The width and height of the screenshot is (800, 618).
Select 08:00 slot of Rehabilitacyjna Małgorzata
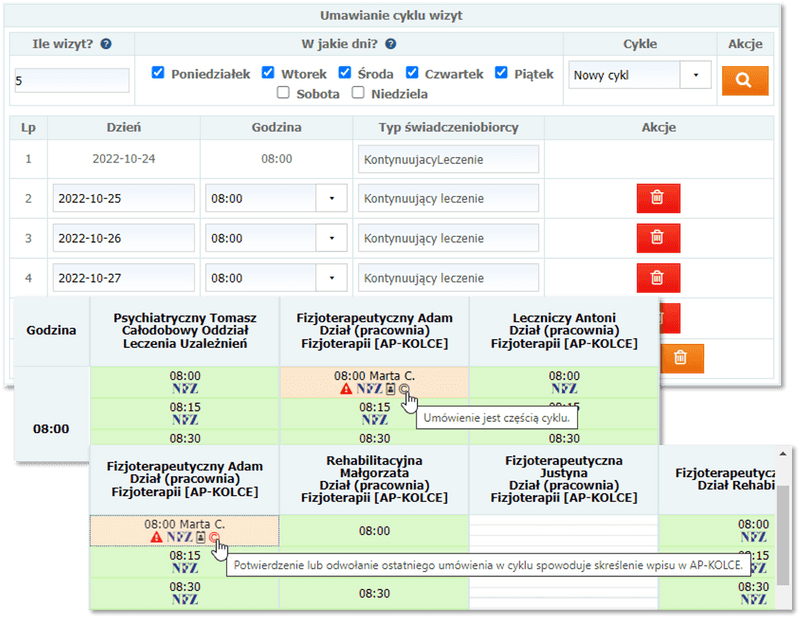tap(374, 531)
